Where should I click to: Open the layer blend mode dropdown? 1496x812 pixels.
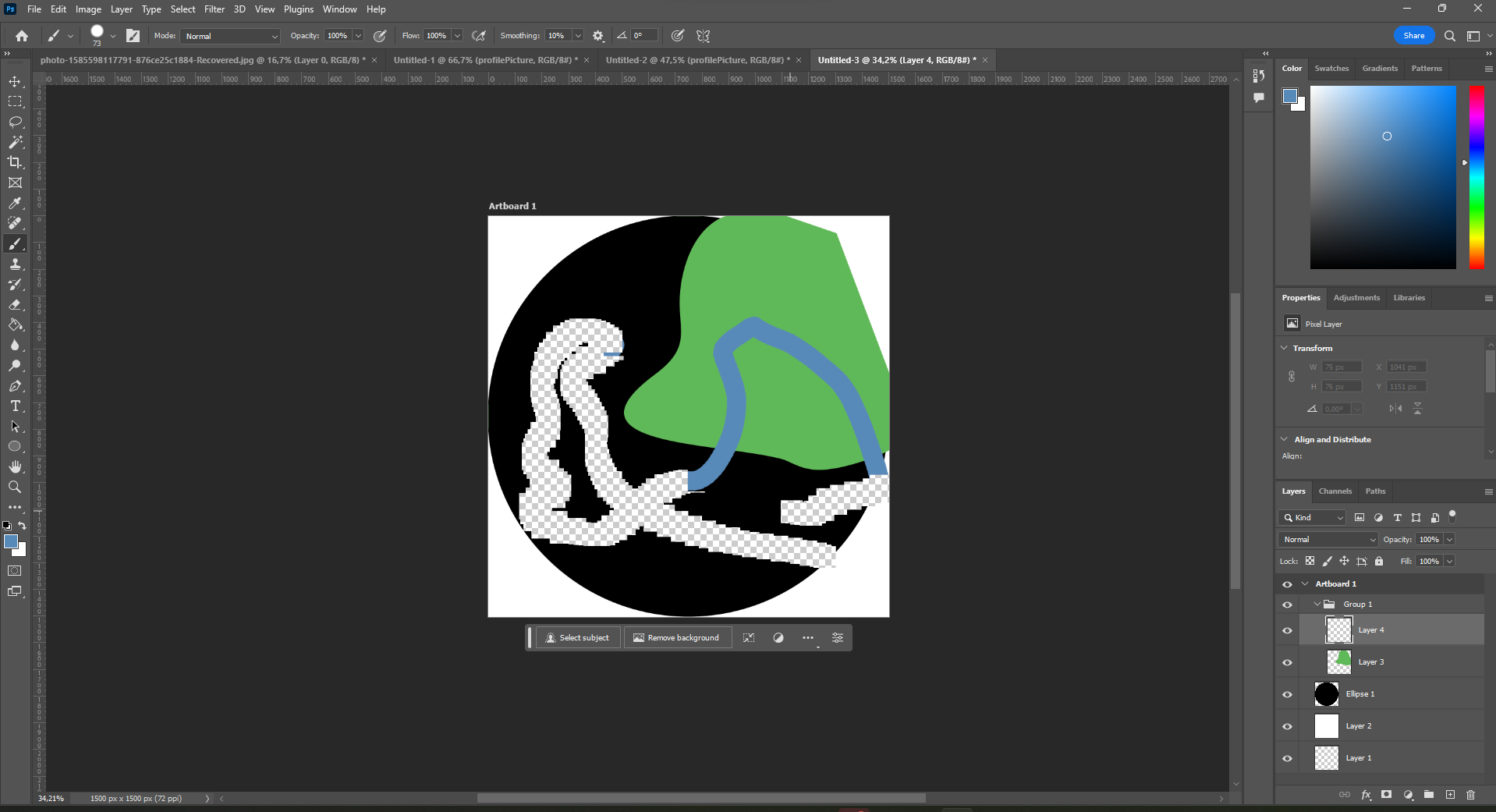[1327, 539]
